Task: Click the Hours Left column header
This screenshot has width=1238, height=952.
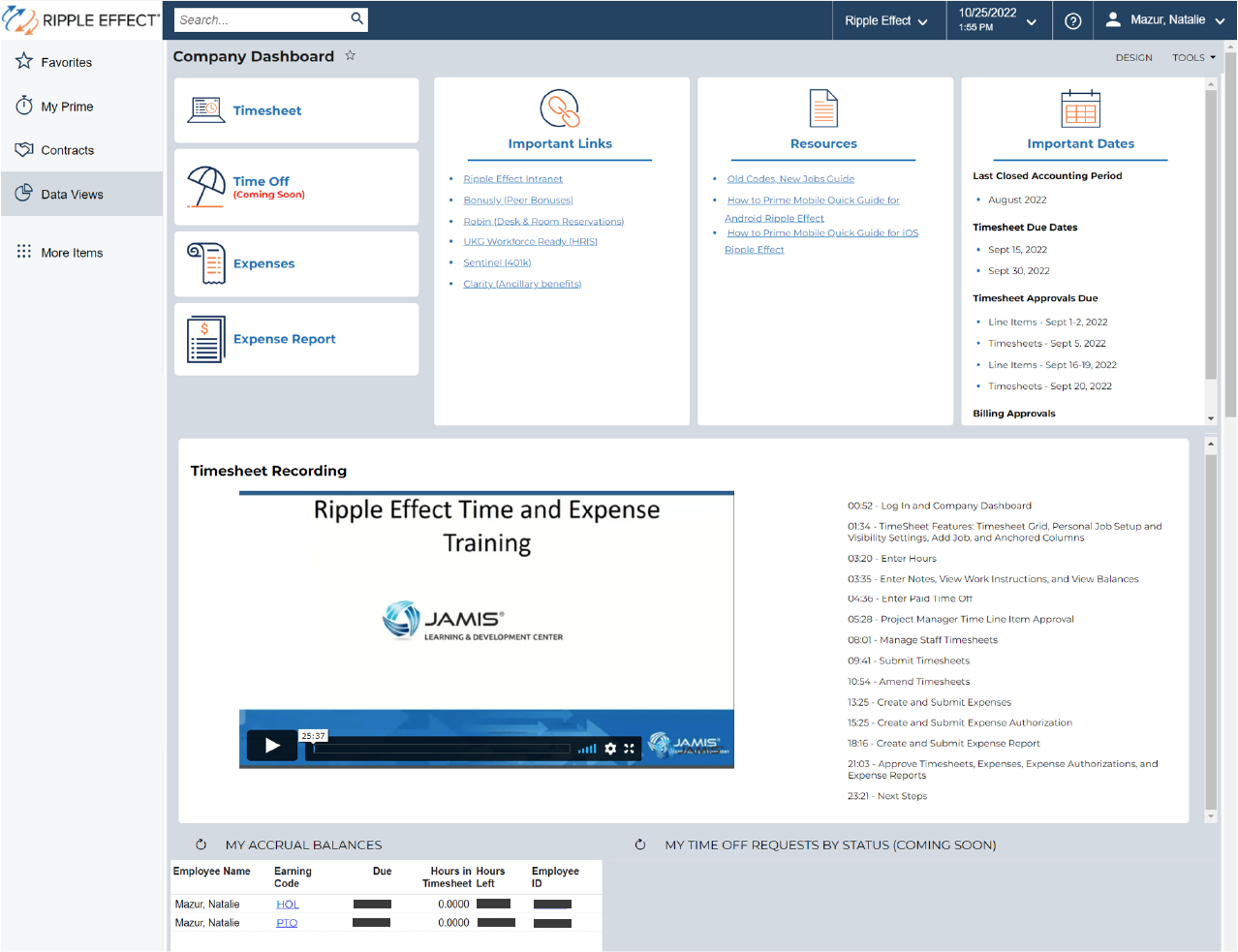Action: pos(490,877)
